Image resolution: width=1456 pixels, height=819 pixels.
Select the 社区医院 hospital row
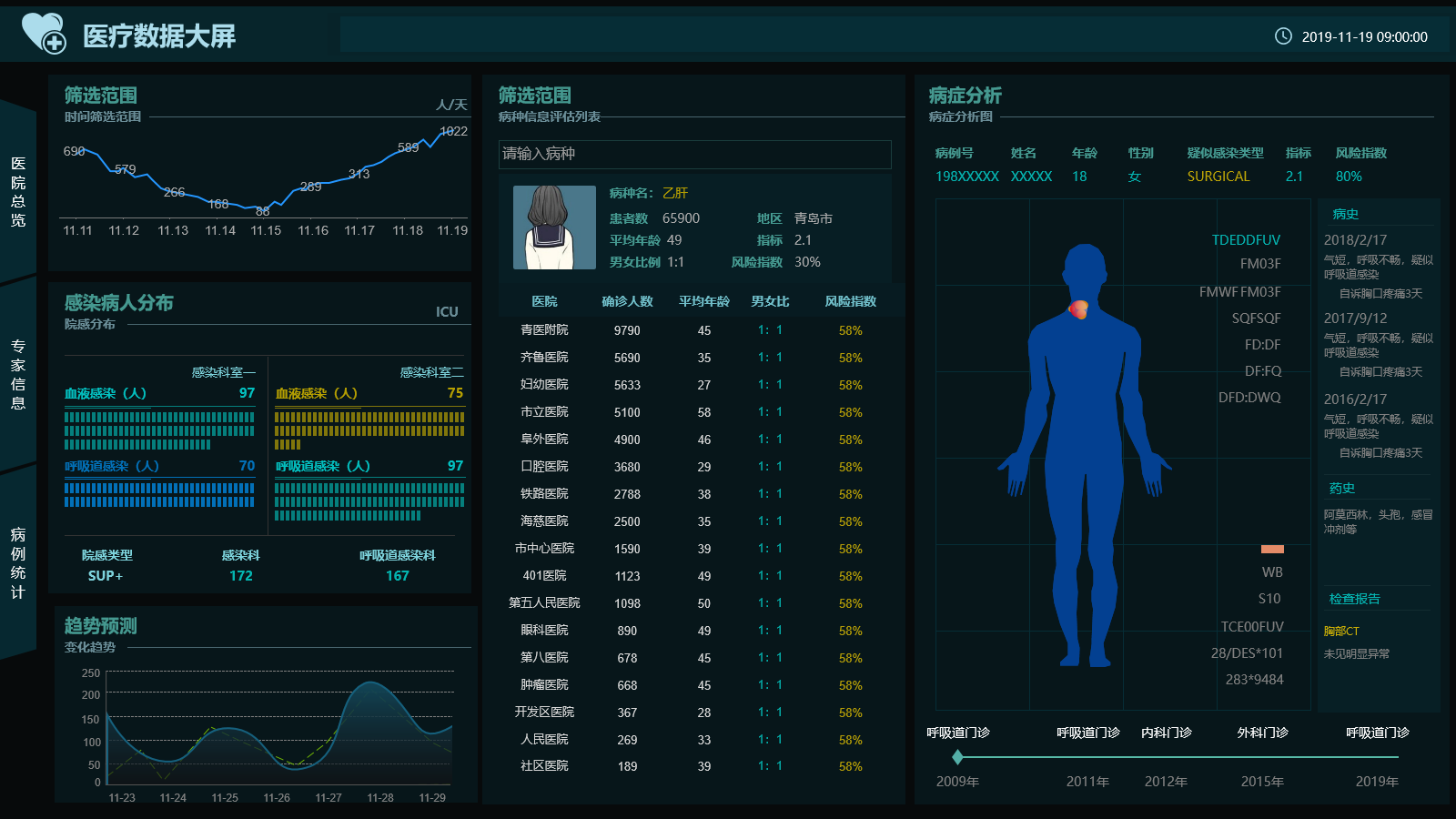pyautogui.click(x=695, y=766)
